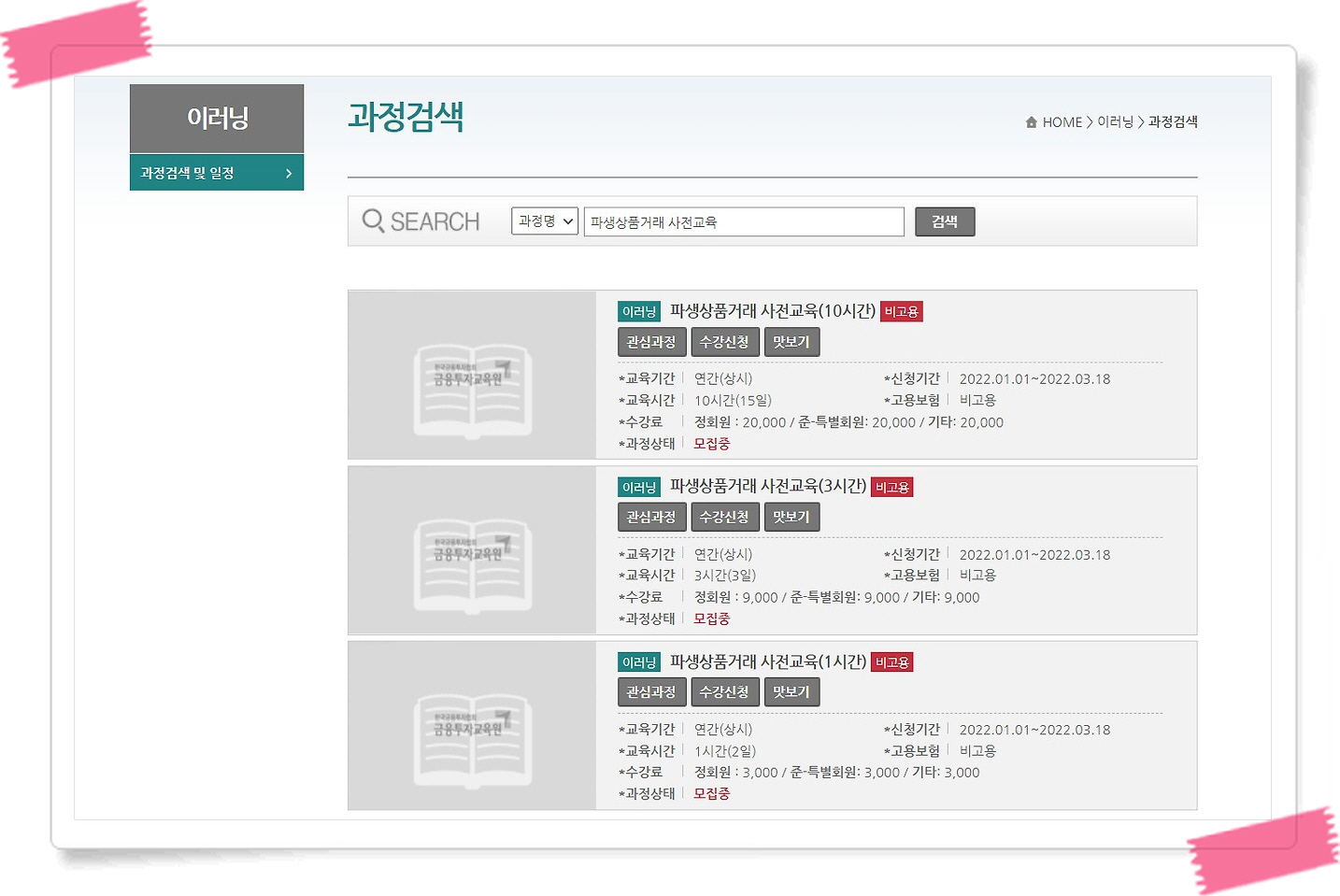Click 이러닝 badge on 10시간 course

tap(639, 312)
